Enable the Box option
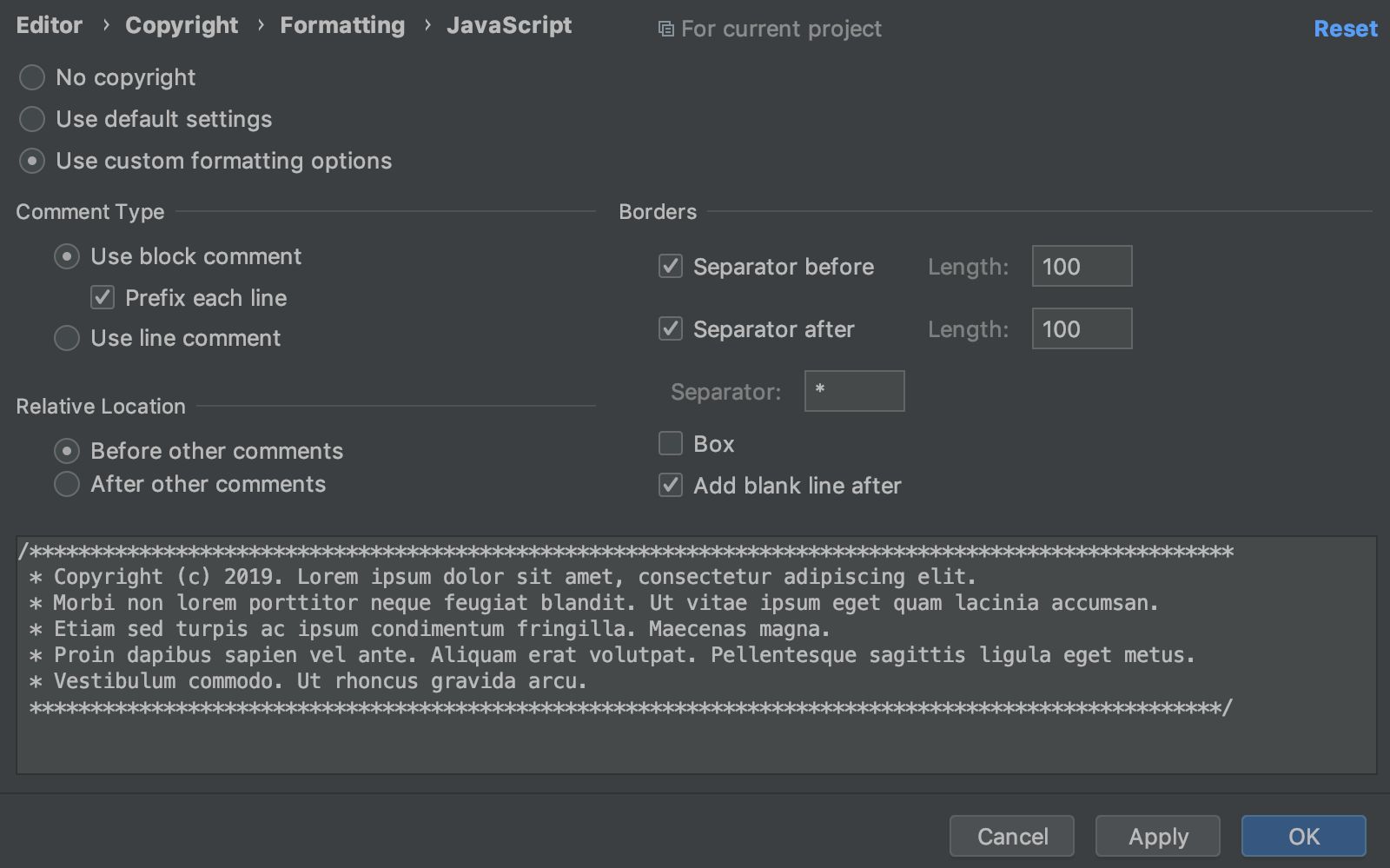1390x868 pixels. tap(670, 444)
